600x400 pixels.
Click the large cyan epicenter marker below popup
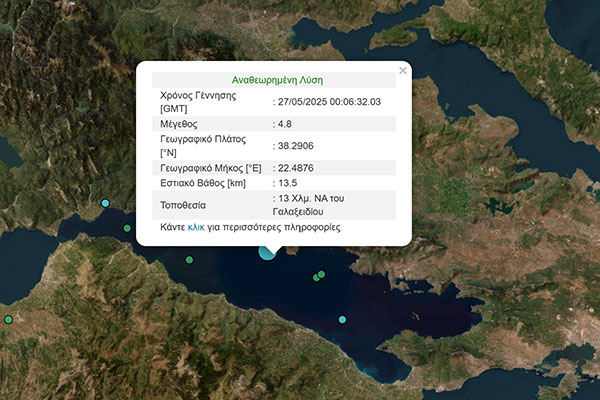(x=267, y=251)
